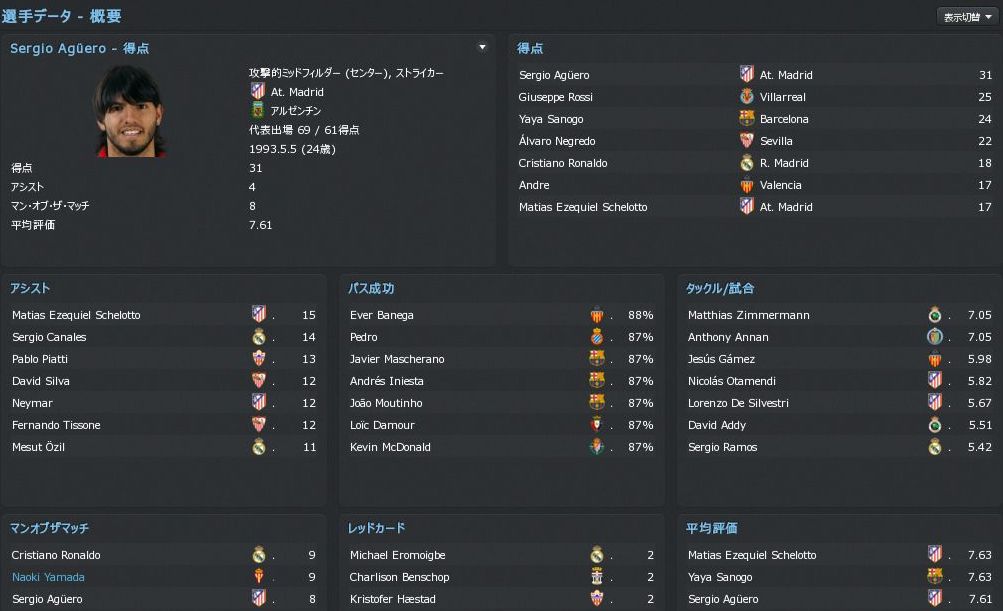This screenshot has height=611, width=1003.
Task: Click the club badge beside Matthias Zimmermann
Action: (935, 315)
